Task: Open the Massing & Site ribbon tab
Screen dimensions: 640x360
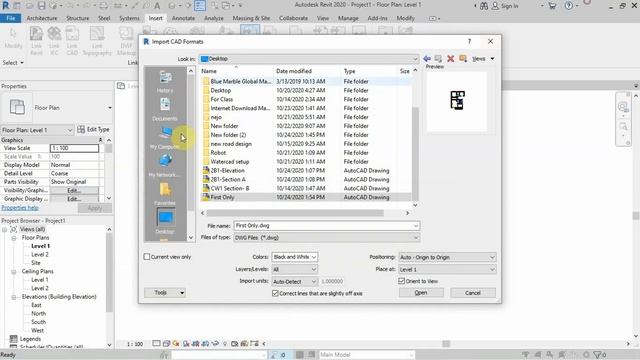Action: (x=251, y=18)
